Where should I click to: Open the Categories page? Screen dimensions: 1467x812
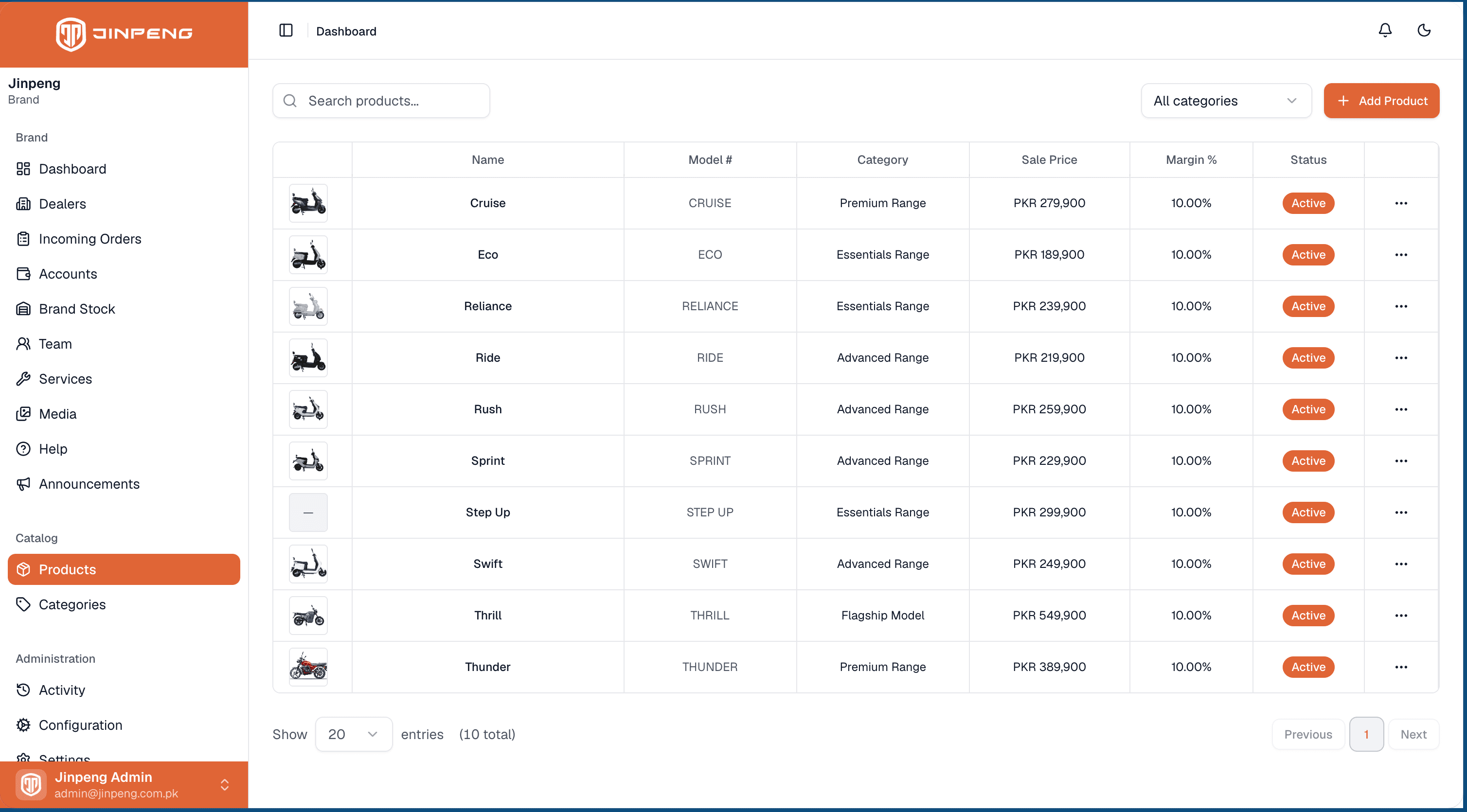124,605
